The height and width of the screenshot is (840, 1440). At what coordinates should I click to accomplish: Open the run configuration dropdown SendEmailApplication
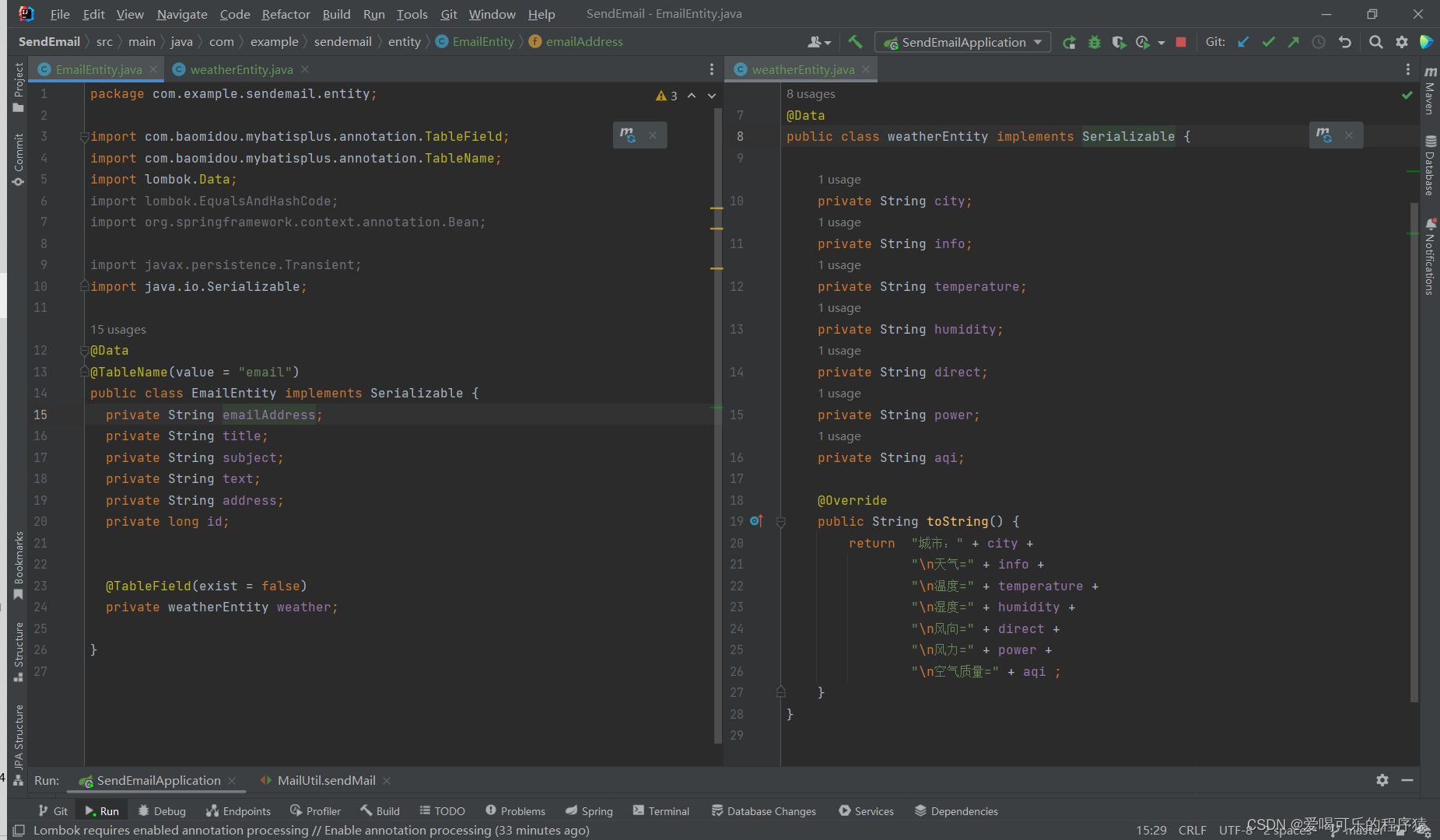(x=963, y=42)
